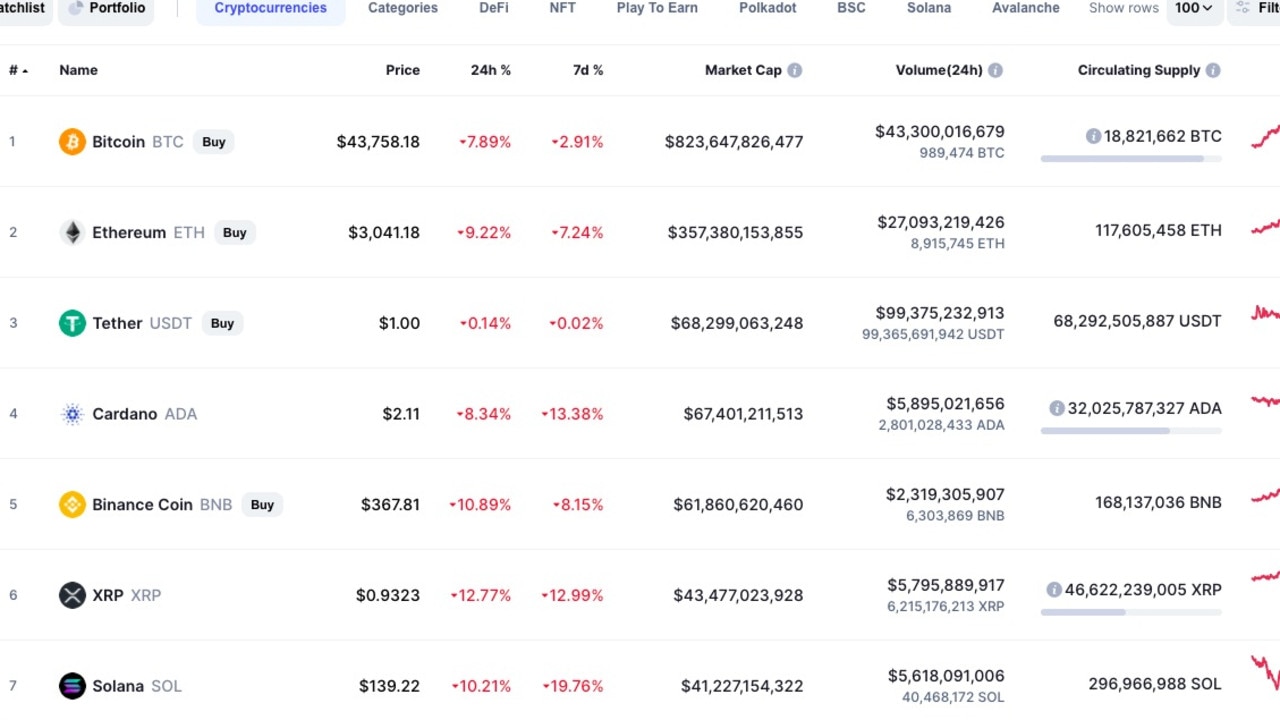Click the XRP coin logo icon
The image size is (1280, 720).
tap(72, 595)
